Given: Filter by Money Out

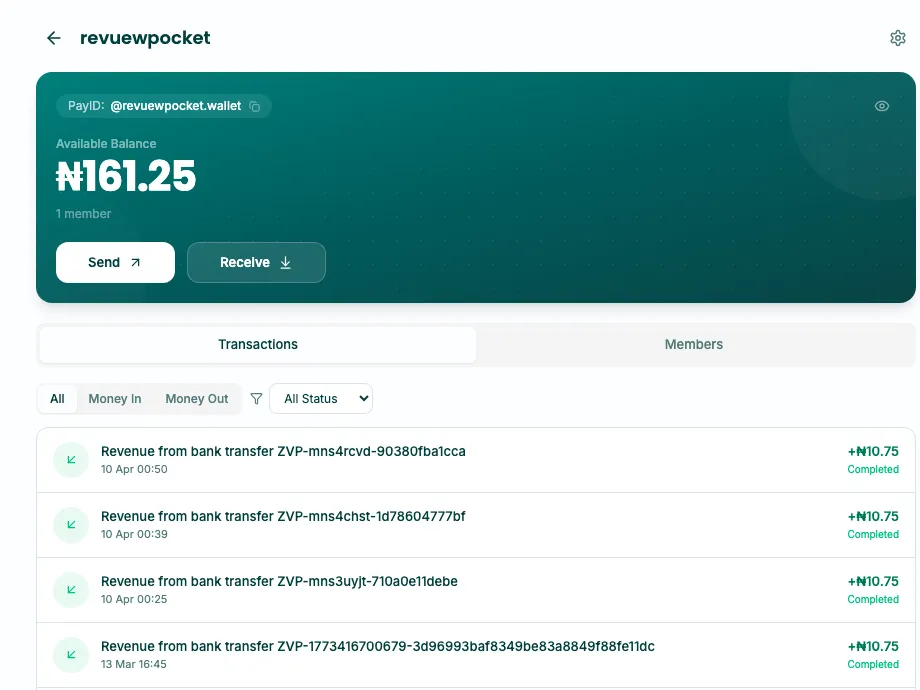Looking at the screenshot, I should pyautogui.click(x=197, y=399).
